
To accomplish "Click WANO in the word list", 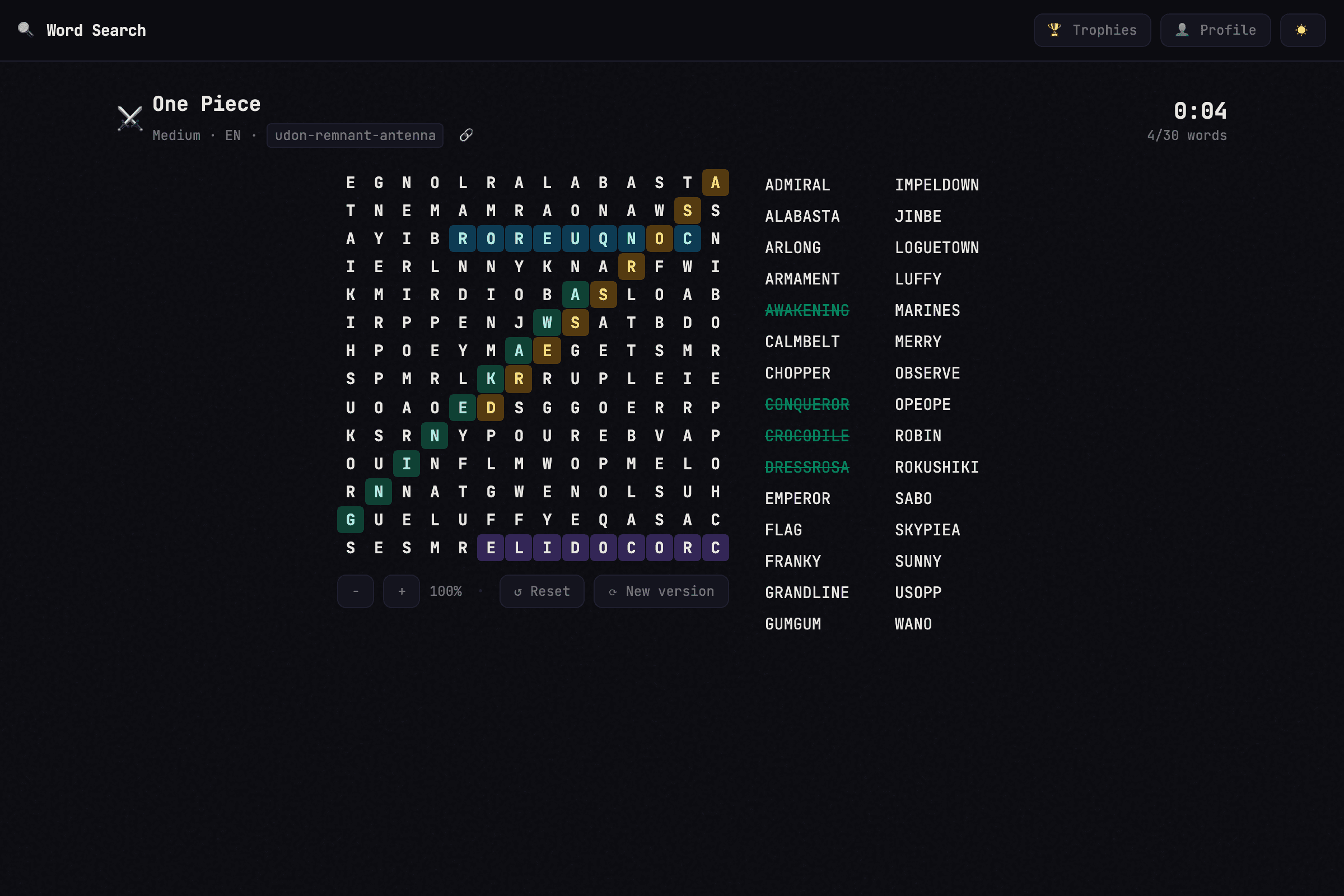I will pos(913,624).
